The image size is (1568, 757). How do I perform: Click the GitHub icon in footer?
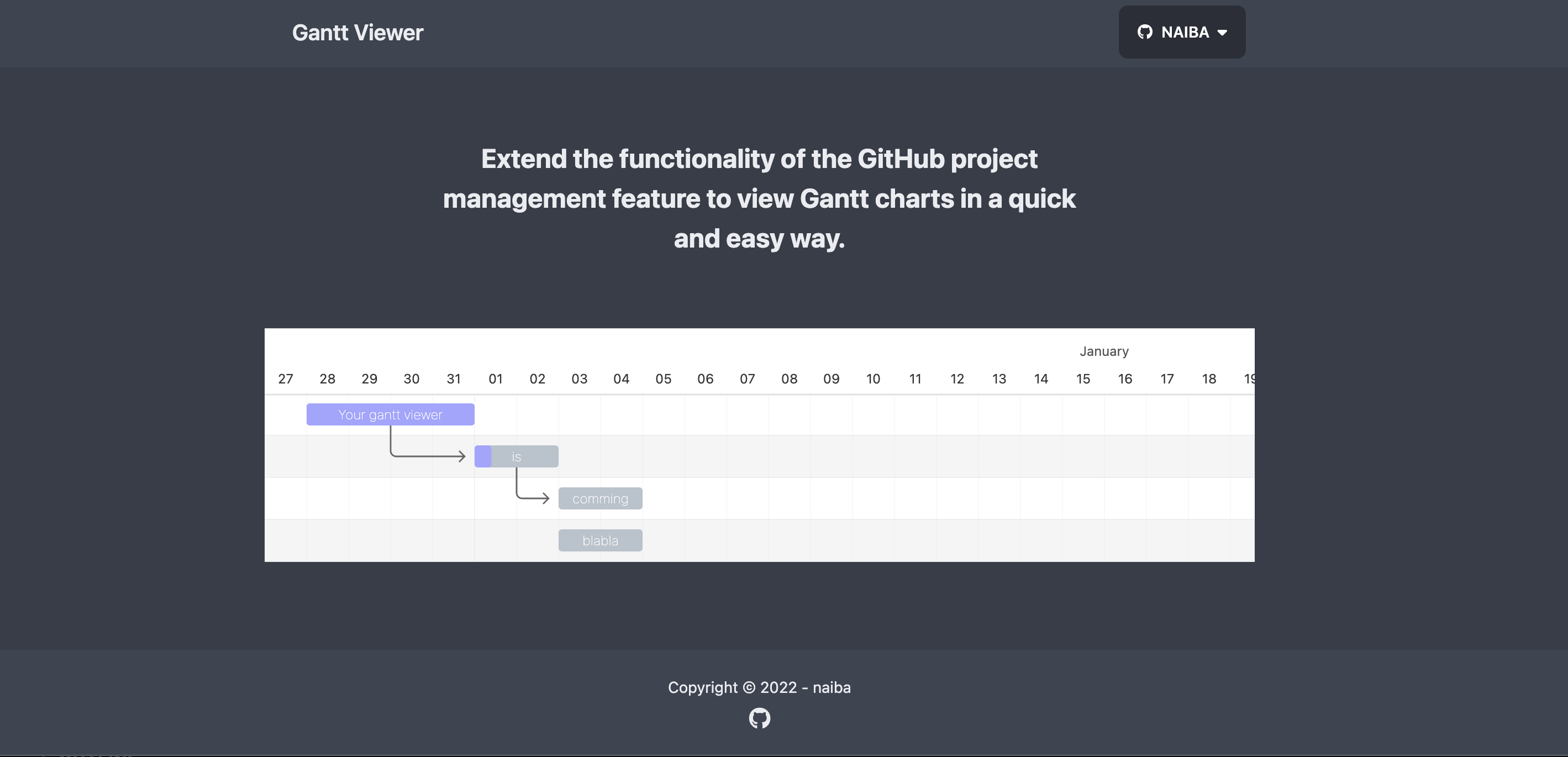pyautogui.click(x=759, y=718)
